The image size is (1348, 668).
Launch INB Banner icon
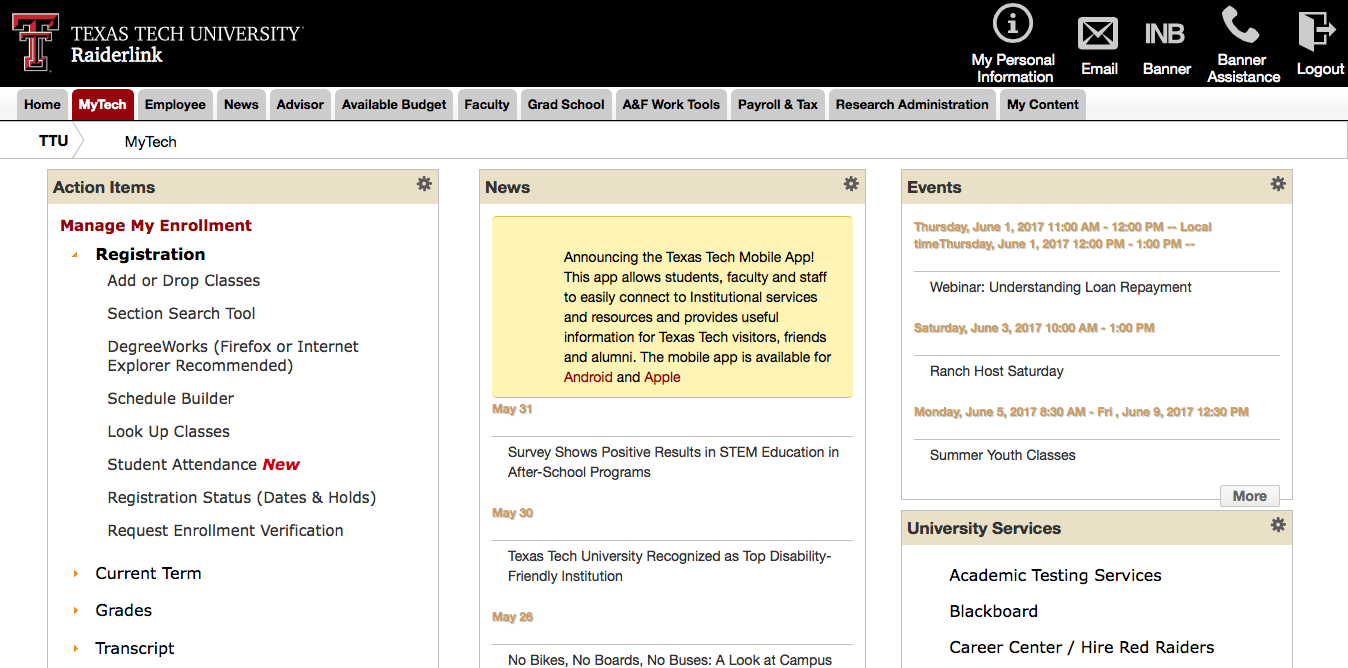1165,34
